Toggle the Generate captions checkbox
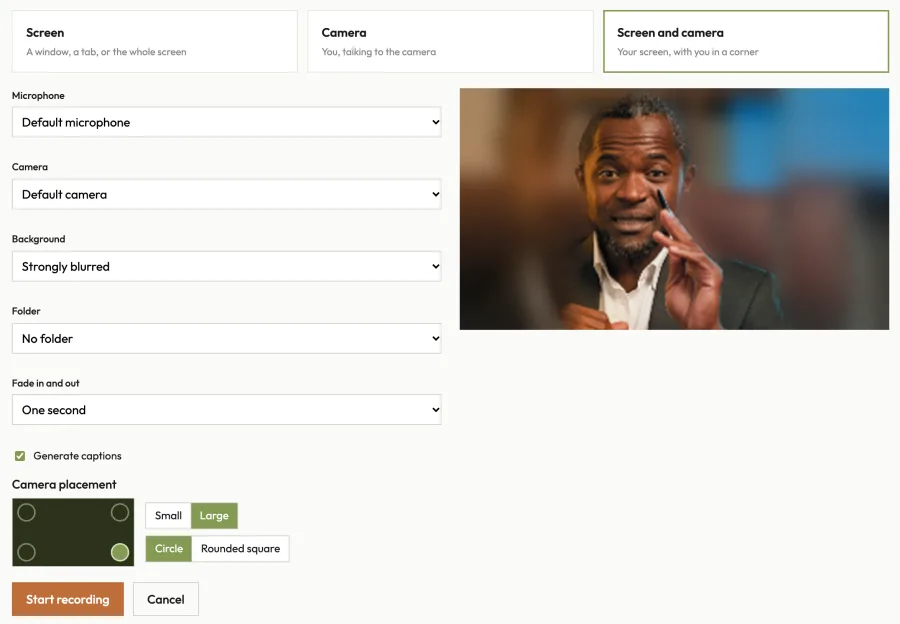 (20, 456)
